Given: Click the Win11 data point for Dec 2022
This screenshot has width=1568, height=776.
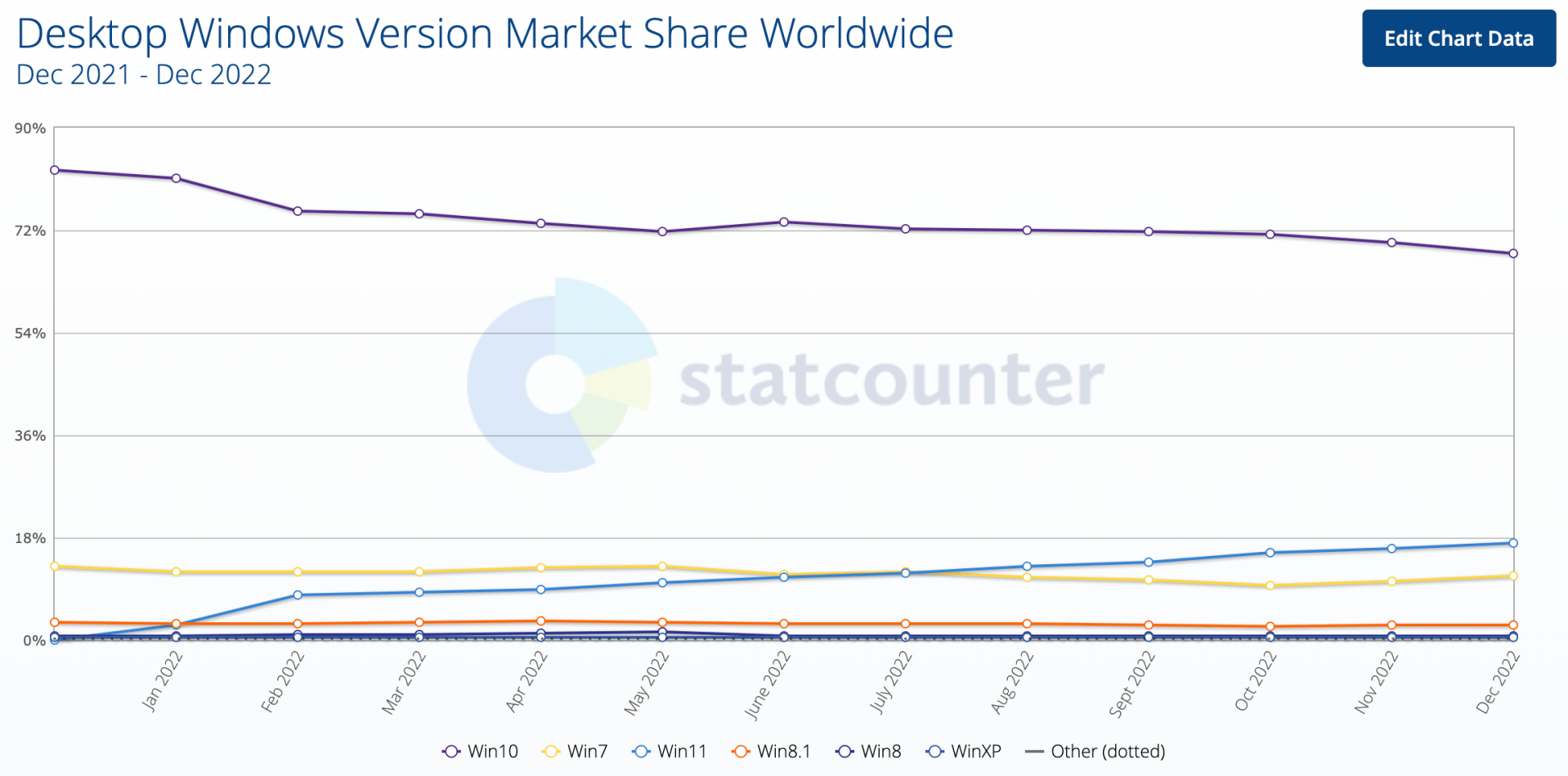Looking at the screenshot, I should tap(1513, 543).
